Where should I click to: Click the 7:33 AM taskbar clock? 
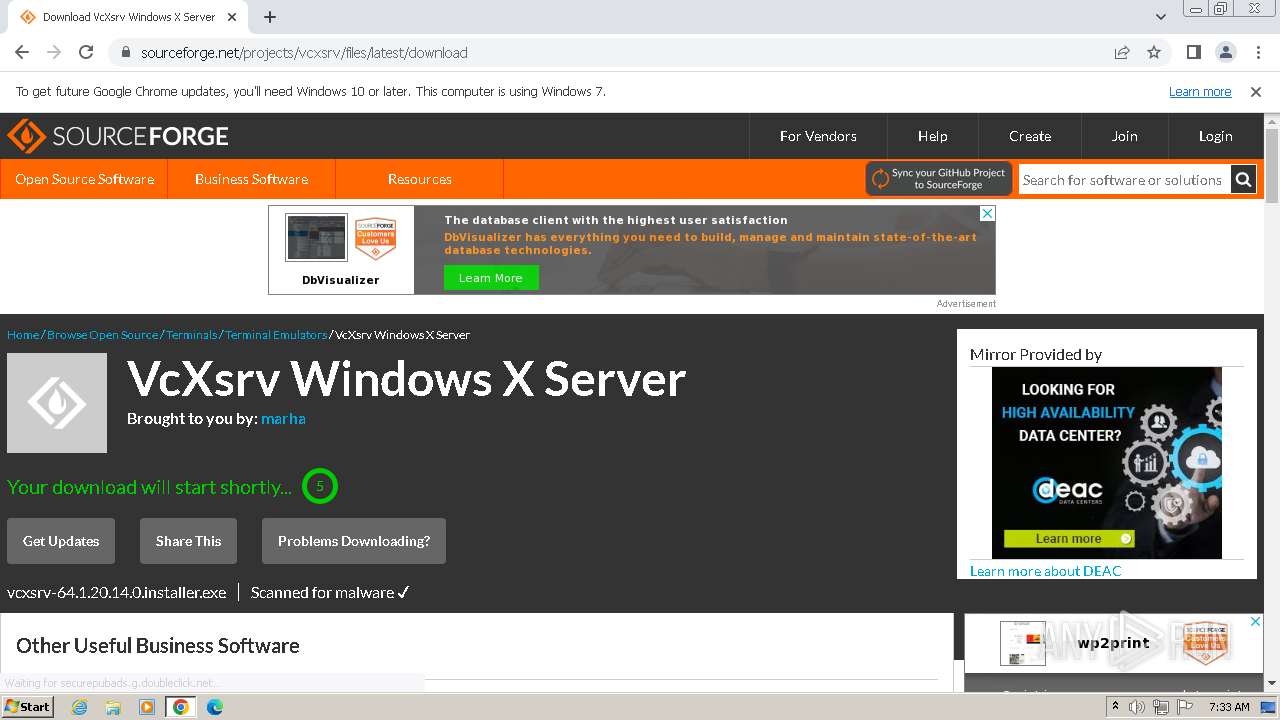click(1229, 707)
